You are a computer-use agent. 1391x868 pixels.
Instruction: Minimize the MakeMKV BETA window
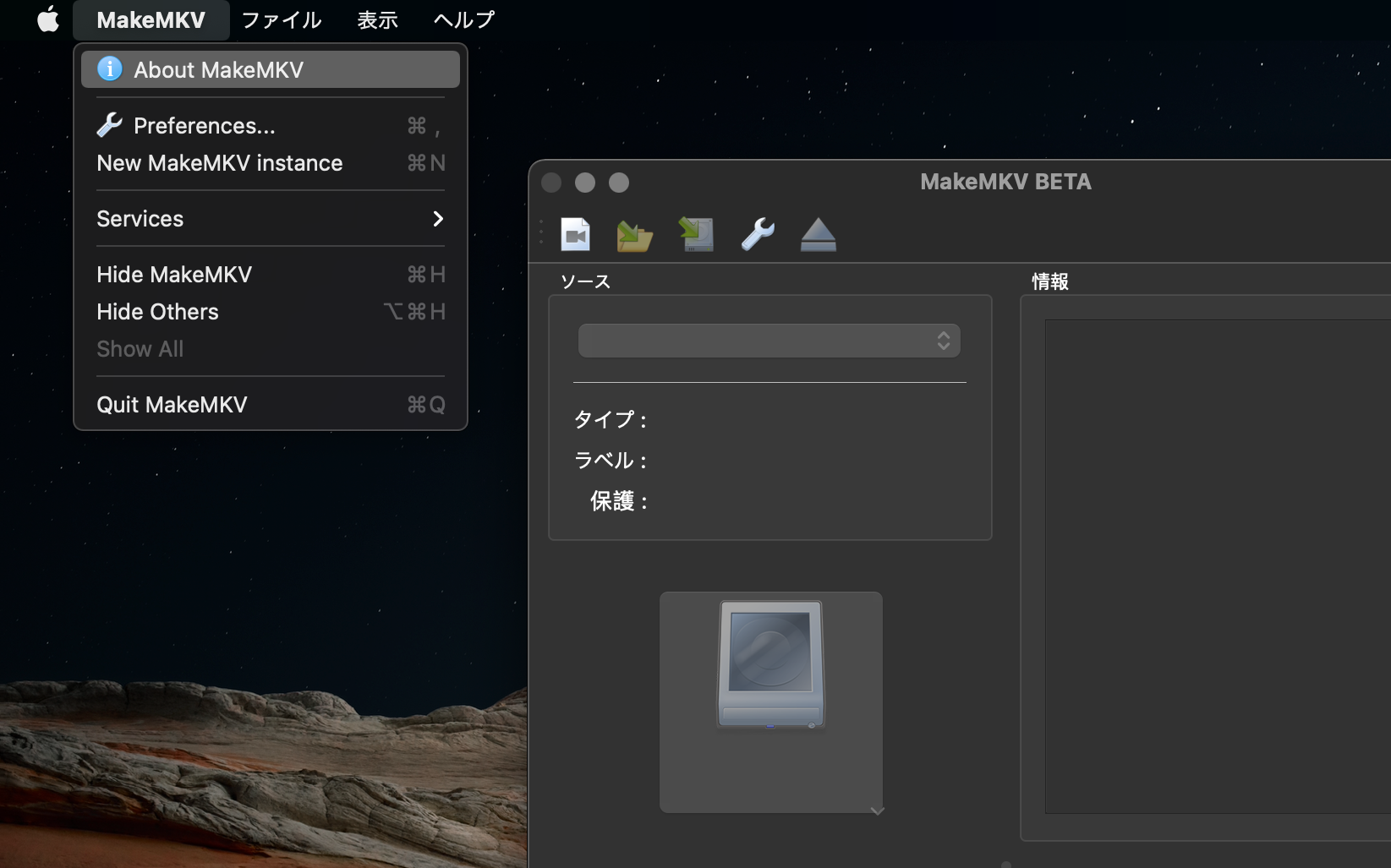[585, 183]
